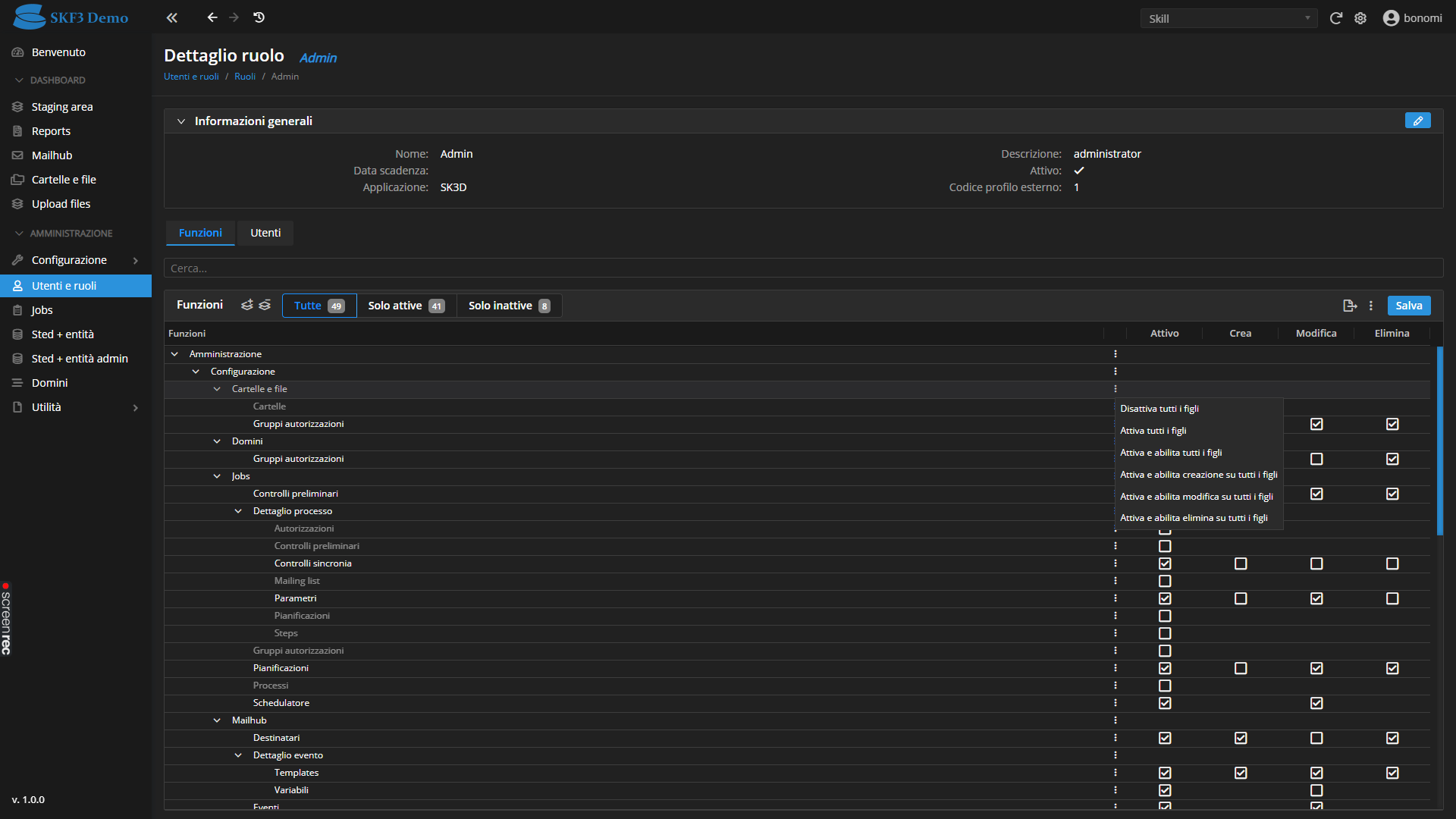Viewport: 1456px width, 819px height.
Task: Open row menu for Amministrazione
Action: (x=1116, y=354)
